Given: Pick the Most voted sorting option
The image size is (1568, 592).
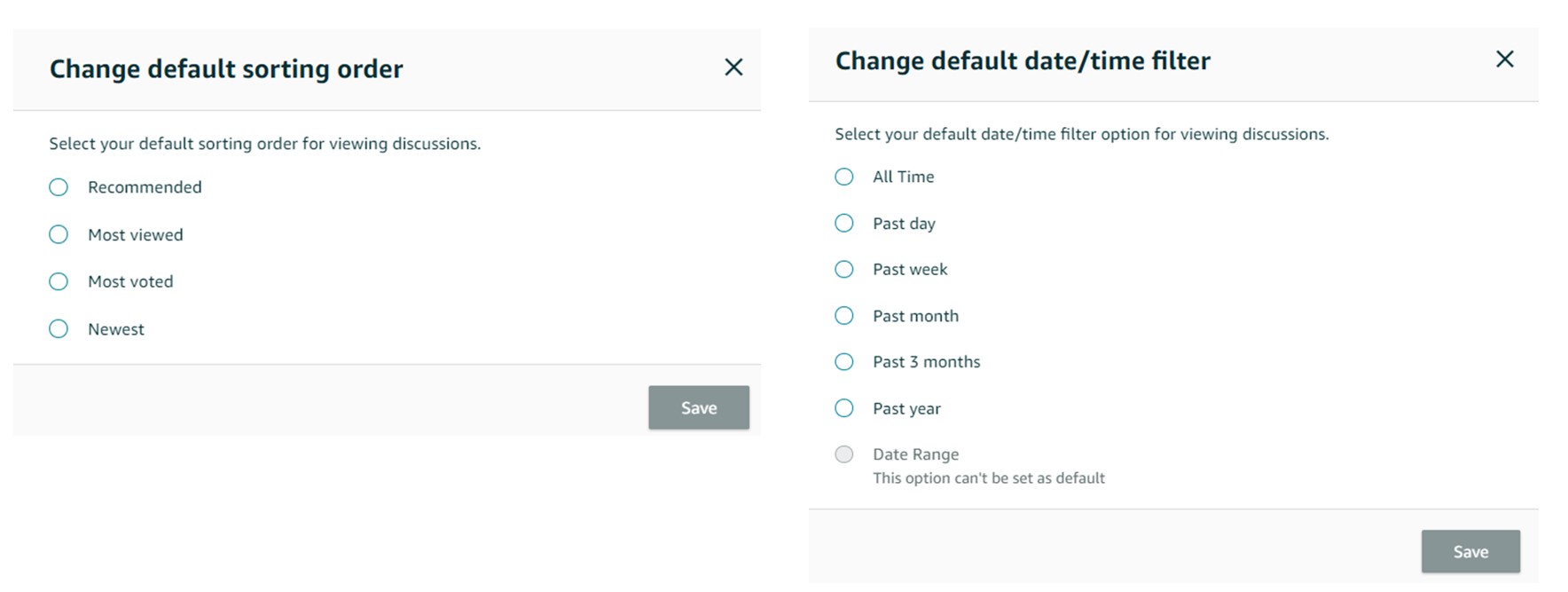Looking at the screenshot, I should pos(59,281).
